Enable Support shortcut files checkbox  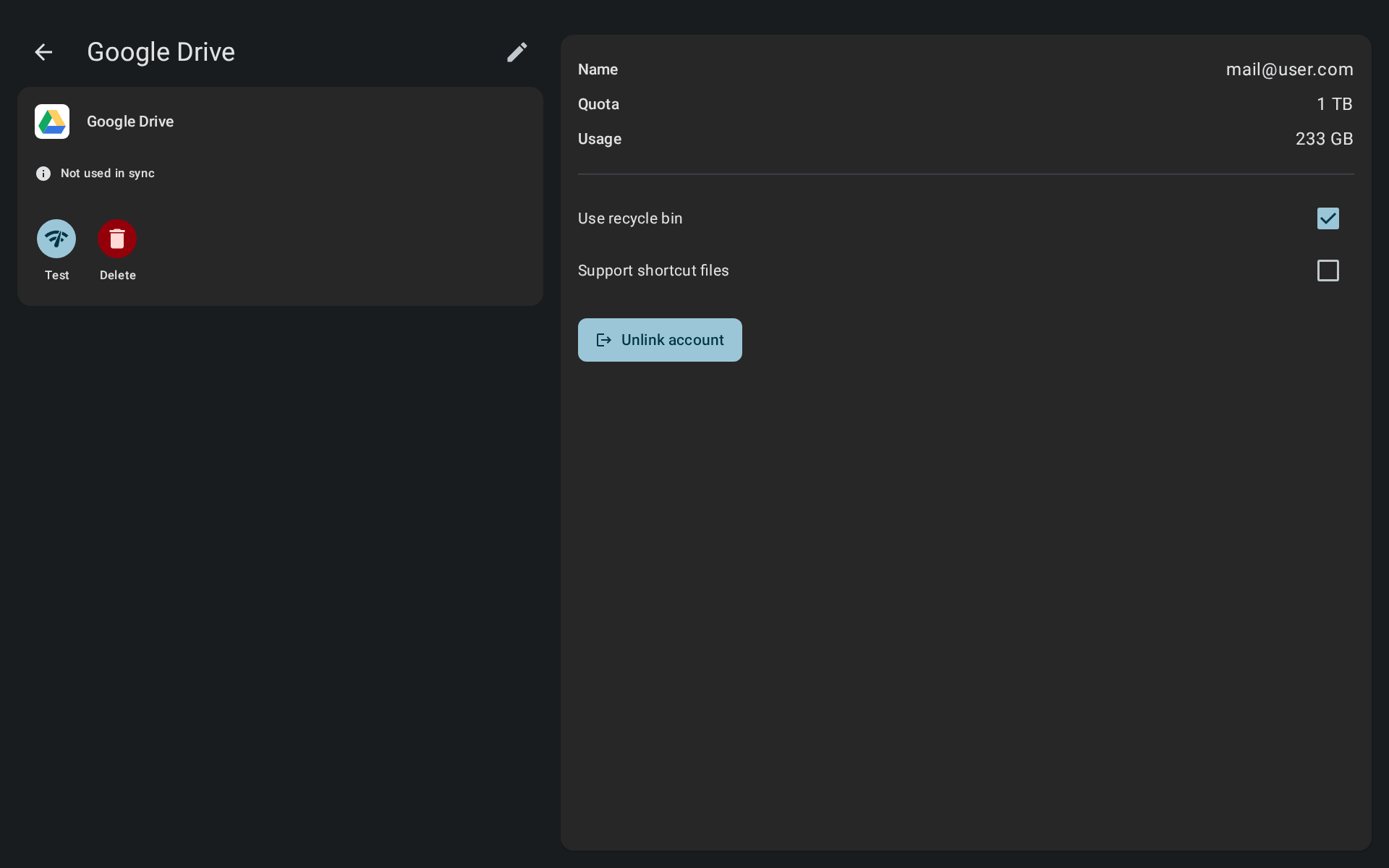1328,271
